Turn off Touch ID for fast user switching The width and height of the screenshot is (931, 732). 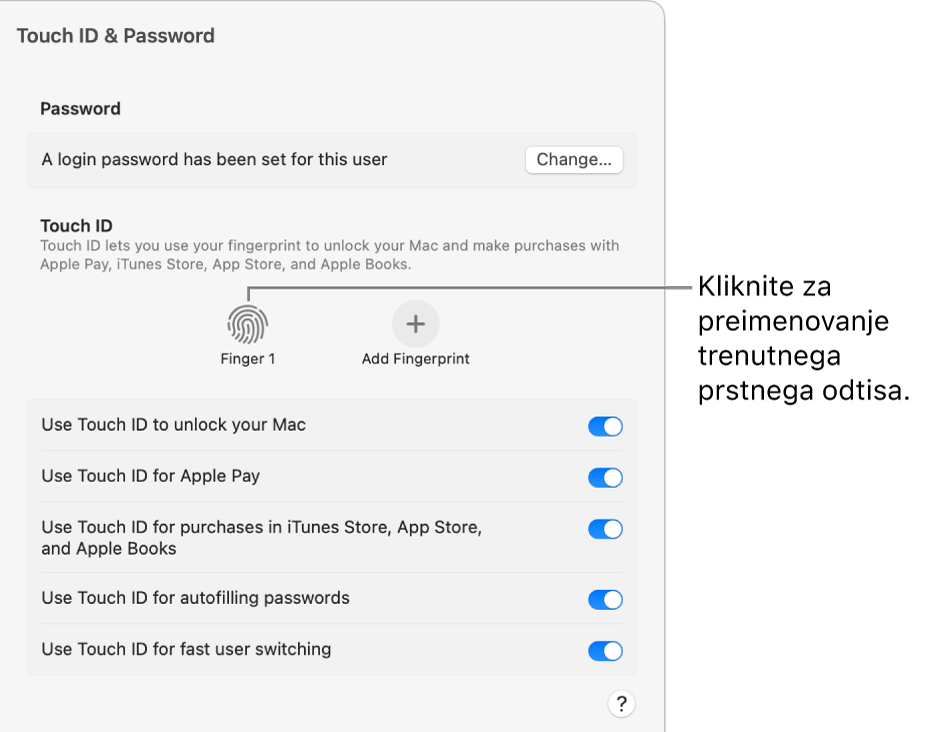point(605,650)
